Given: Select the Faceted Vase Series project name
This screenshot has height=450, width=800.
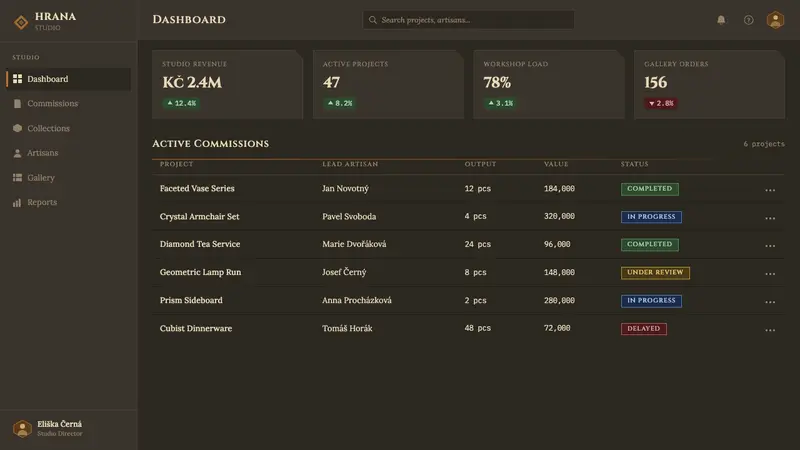Looking at the screenshot, I should coord(197,188).
